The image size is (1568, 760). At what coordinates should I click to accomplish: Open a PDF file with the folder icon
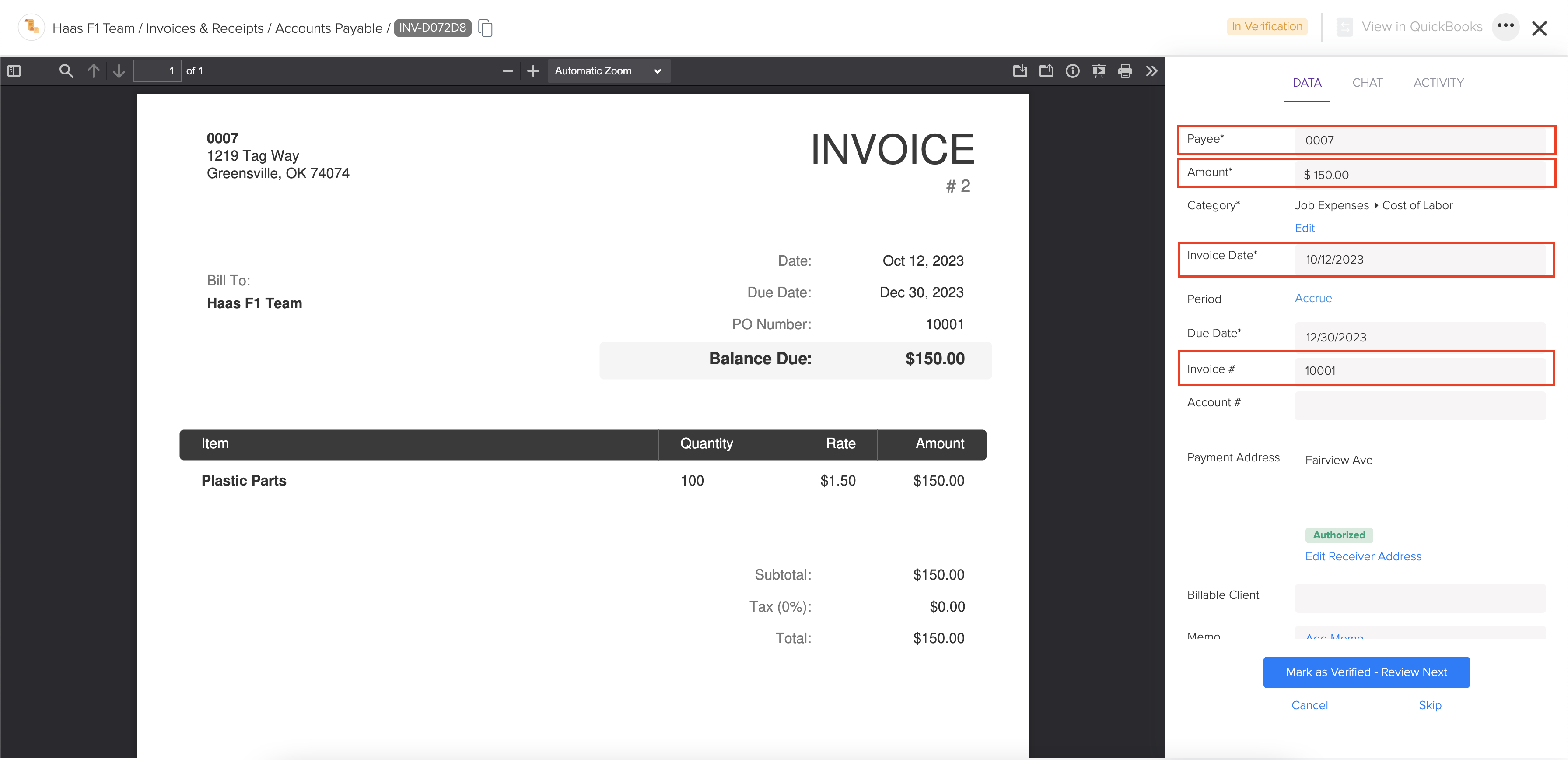click(x=1020, y=70)
